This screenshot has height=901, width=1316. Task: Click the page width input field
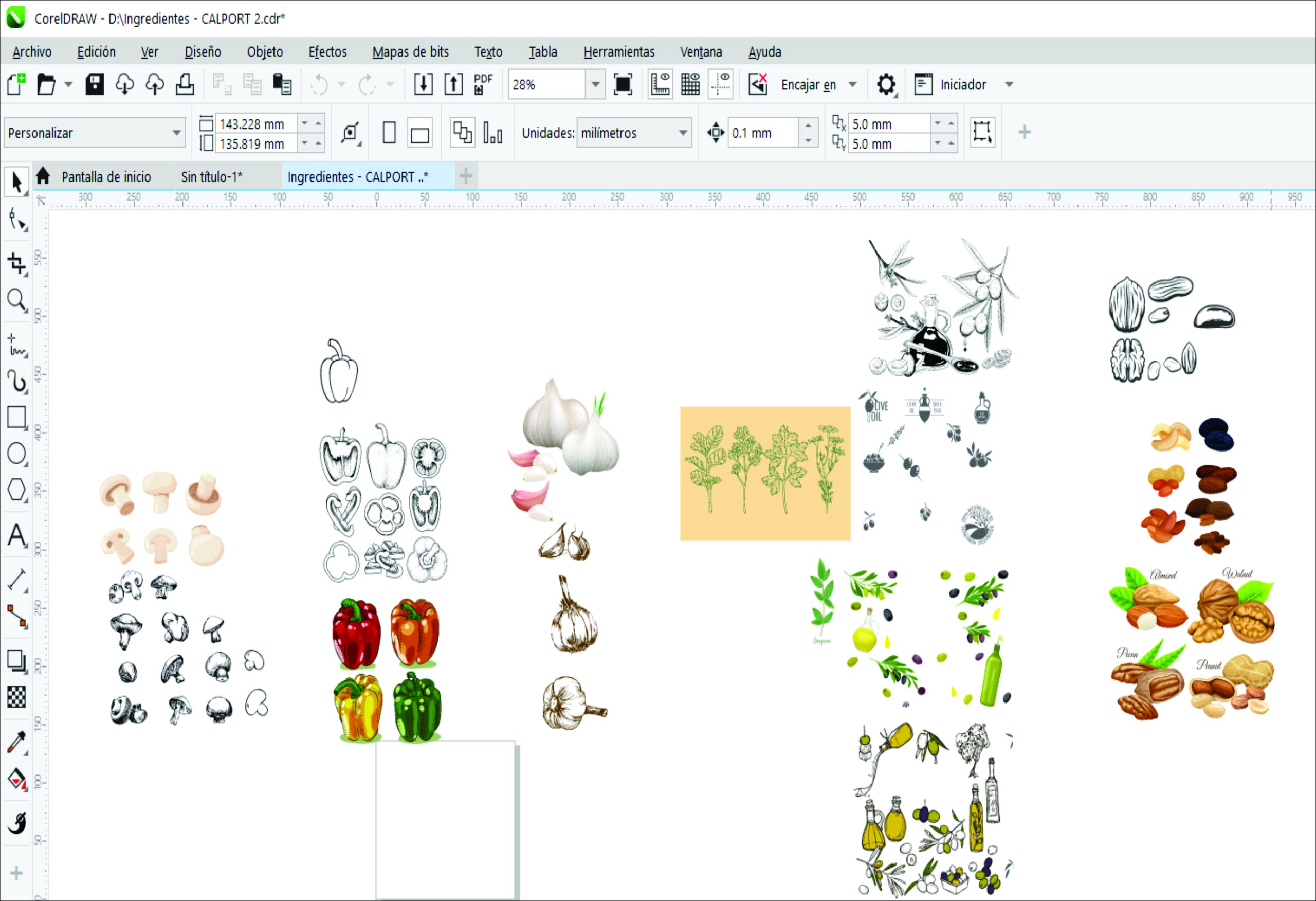(255, 123)
